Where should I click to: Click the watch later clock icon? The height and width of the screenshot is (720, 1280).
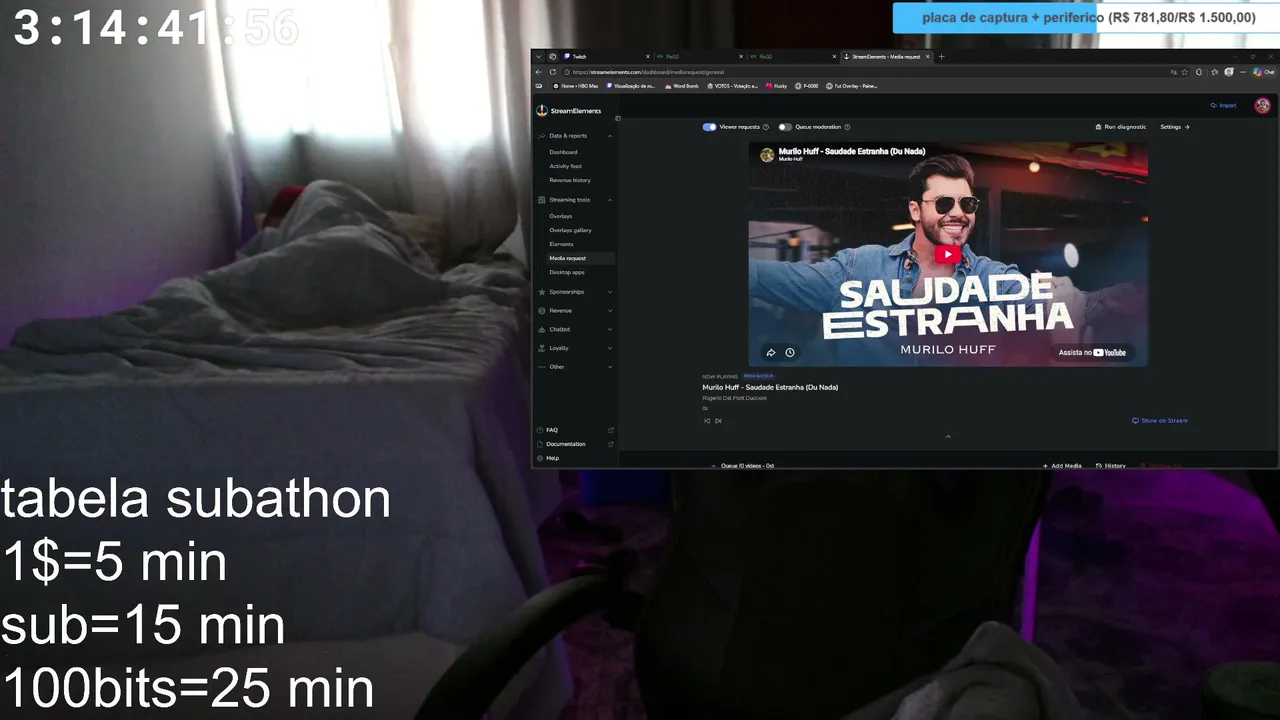790,352
